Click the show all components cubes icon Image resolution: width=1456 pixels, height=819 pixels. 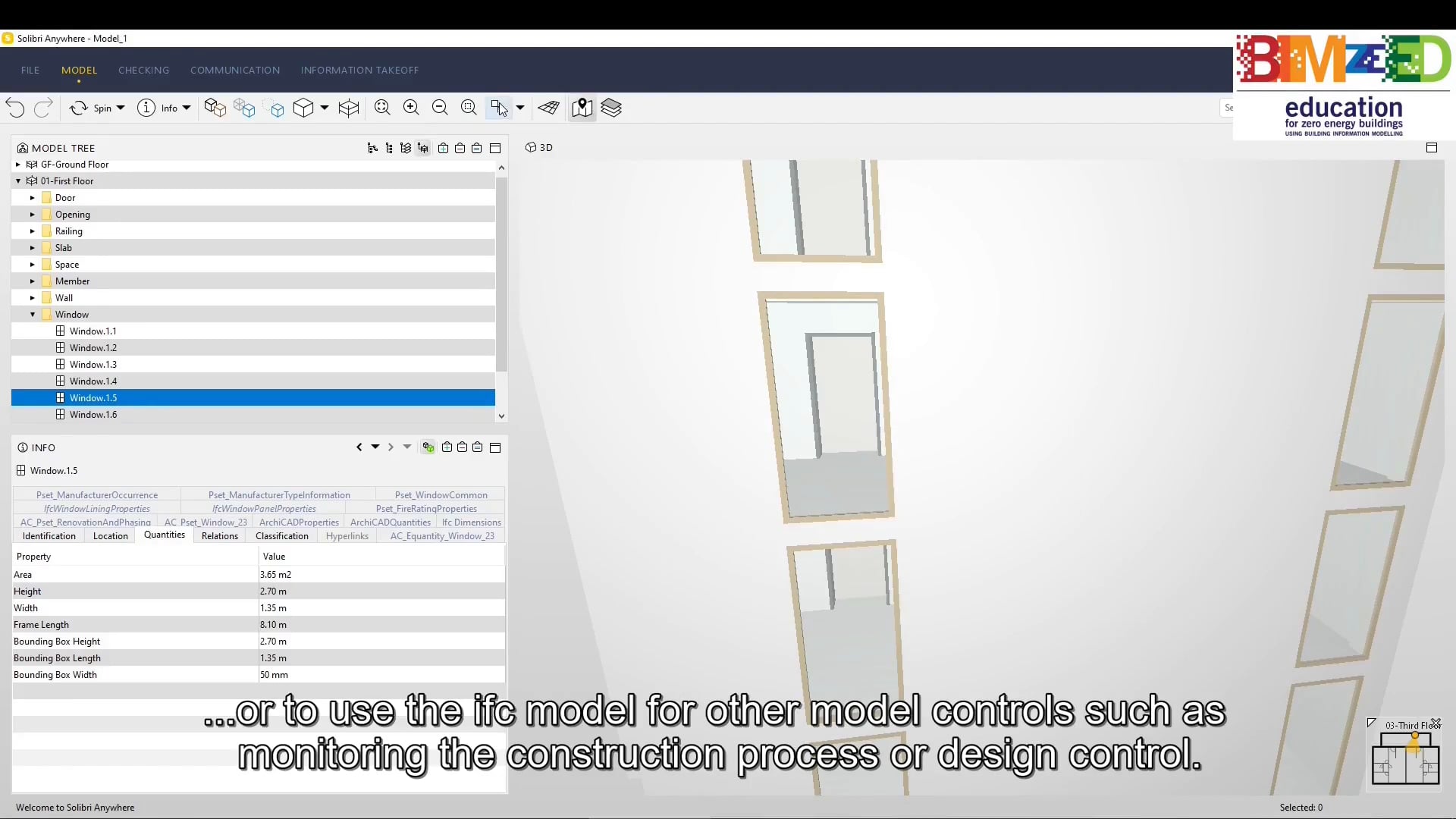tap(215, 108)
